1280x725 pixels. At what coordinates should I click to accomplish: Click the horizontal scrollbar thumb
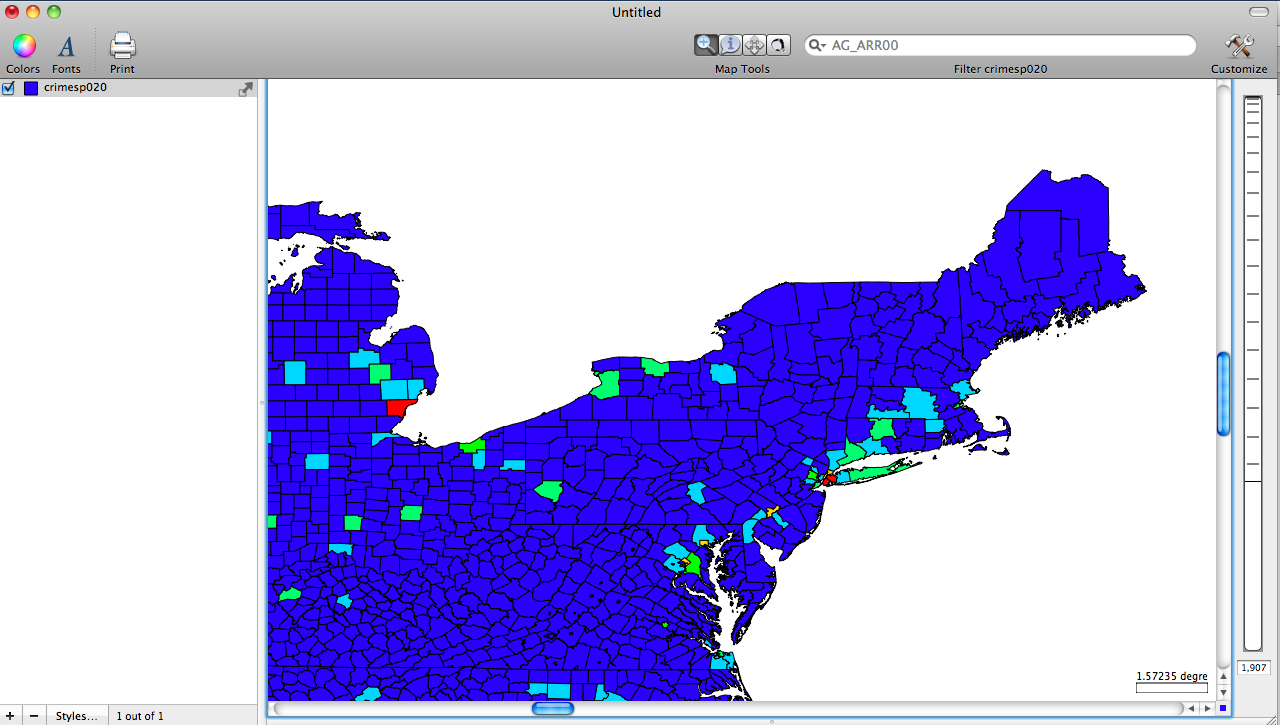(x=553, y=708)
